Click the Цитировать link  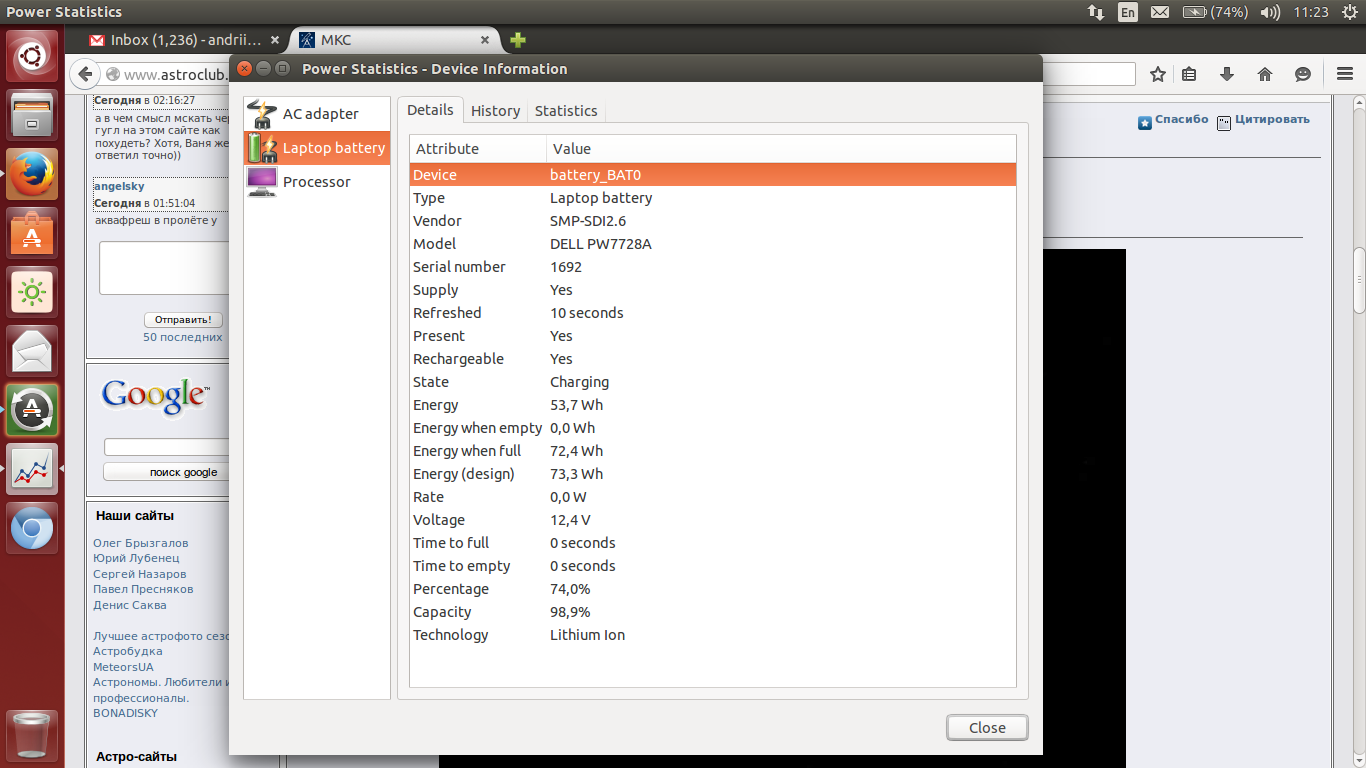1271,120
